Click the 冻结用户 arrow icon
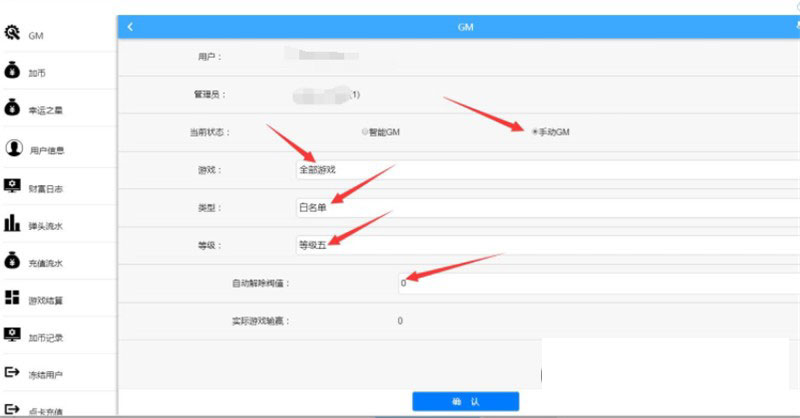The height and width of the screenshot is (418, 800). click(x=12, y=373)
